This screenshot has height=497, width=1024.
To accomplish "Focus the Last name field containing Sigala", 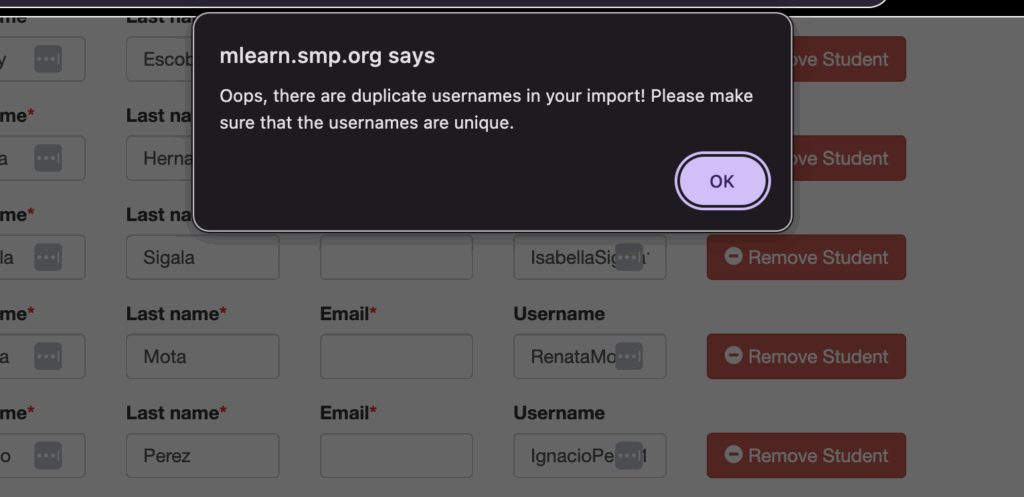I will click(x=202, y=257).
